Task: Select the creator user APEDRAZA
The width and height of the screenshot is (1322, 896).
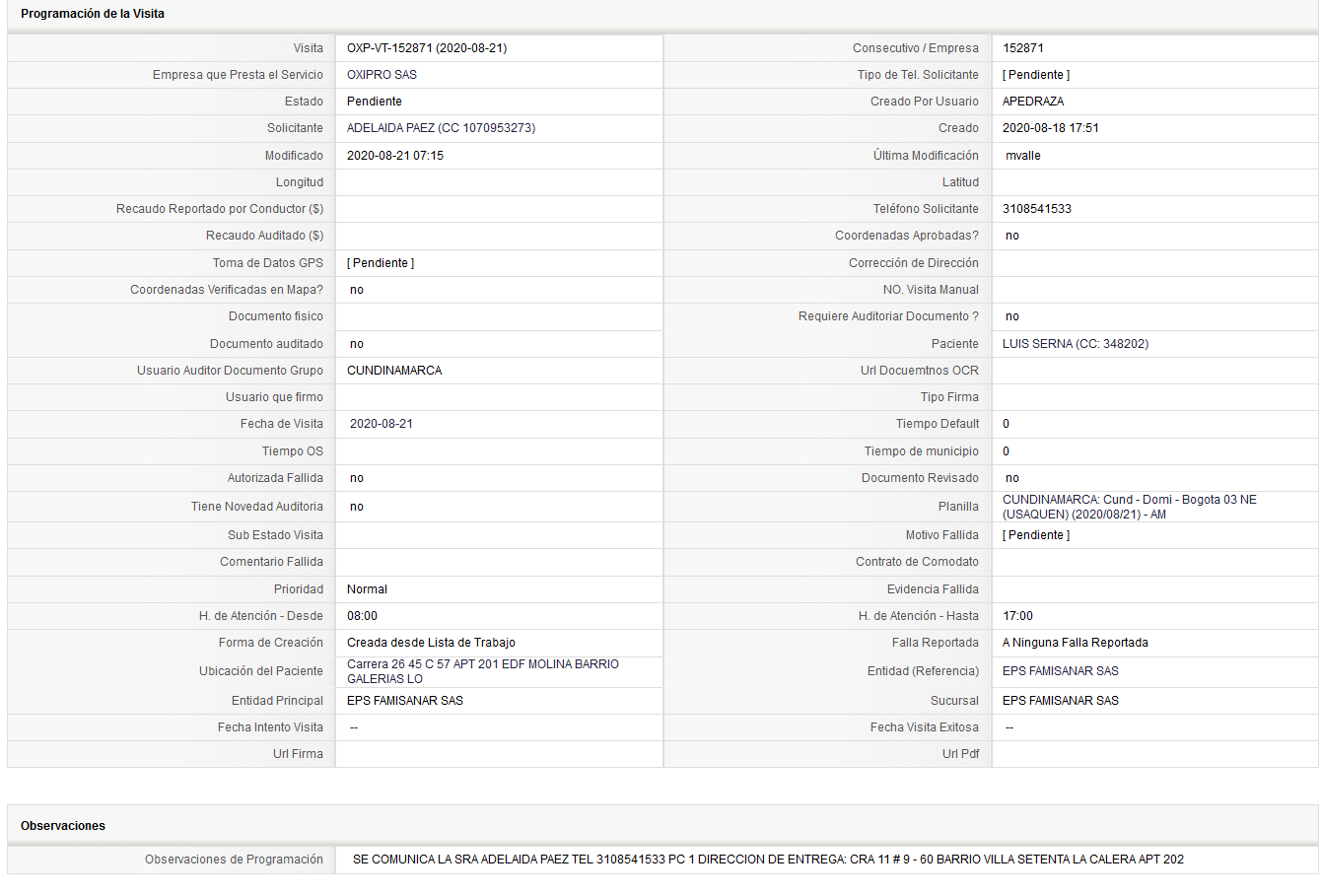Action: [x=1033, y=102]
